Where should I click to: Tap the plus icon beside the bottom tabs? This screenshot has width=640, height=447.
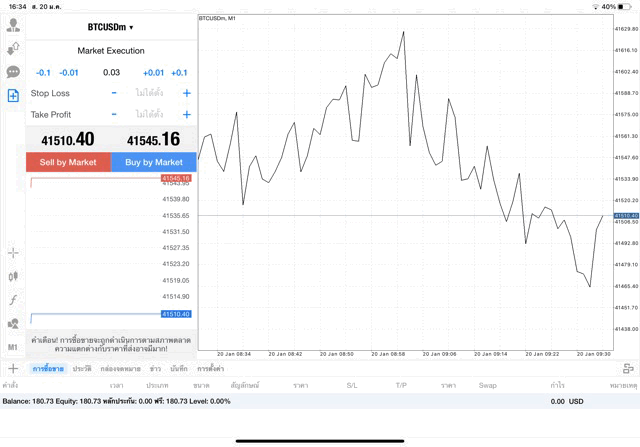(x=13, y=369)
